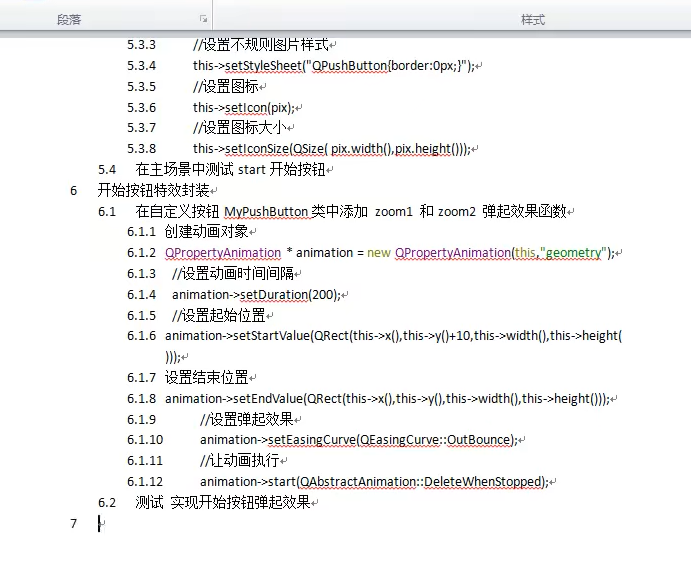This screenshot has width=691, height=586.
Task: Click the animation->setEndValue code line
Action: click(x=387, y=399)
